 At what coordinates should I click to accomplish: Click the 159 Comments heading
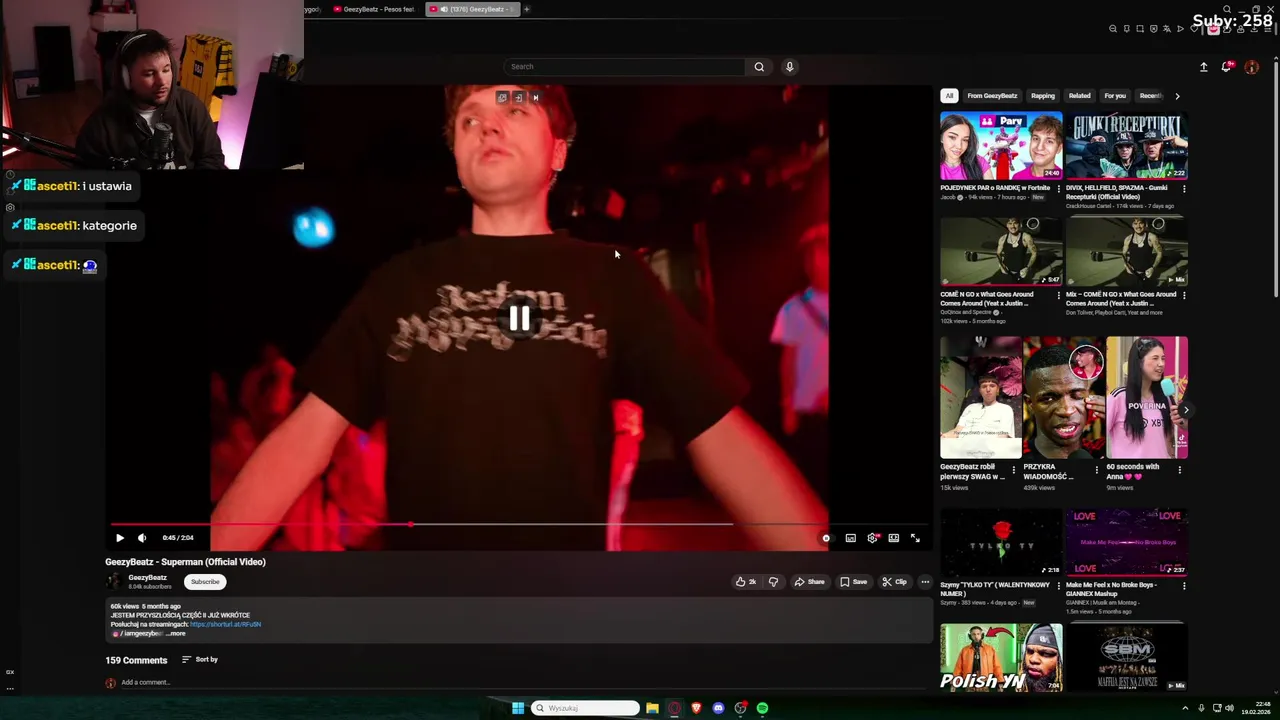[x=136, y=660]
